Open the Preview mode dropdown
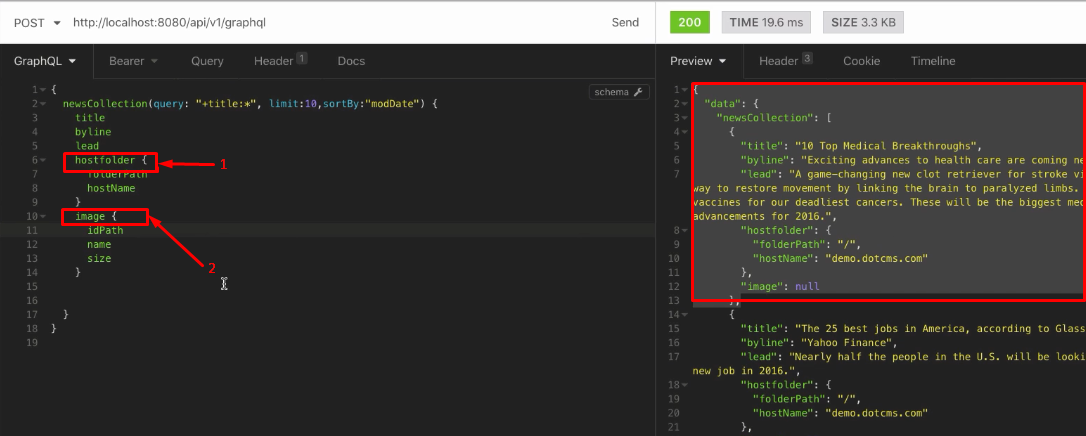This screenshot has height=436, width=1086. pyautogui.click(x=698, y=61)
